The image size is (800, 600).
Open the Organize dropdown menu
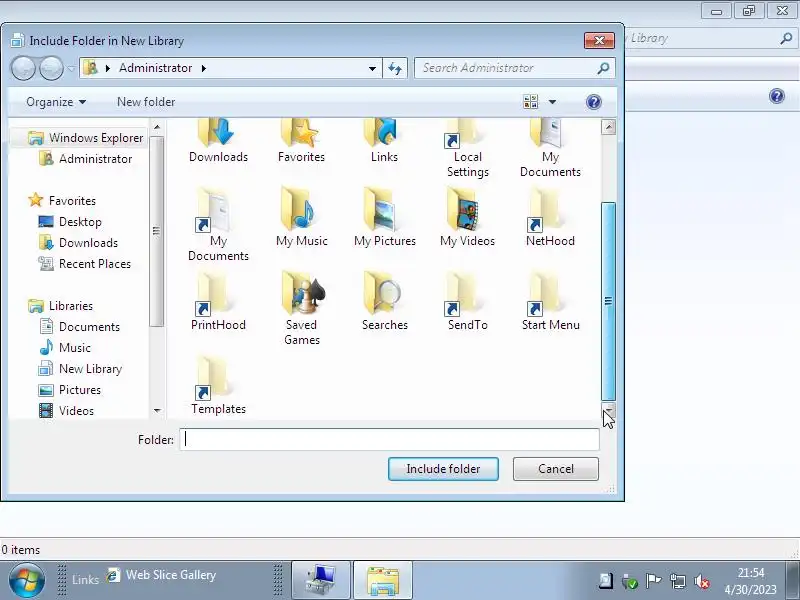pos(56,102)
